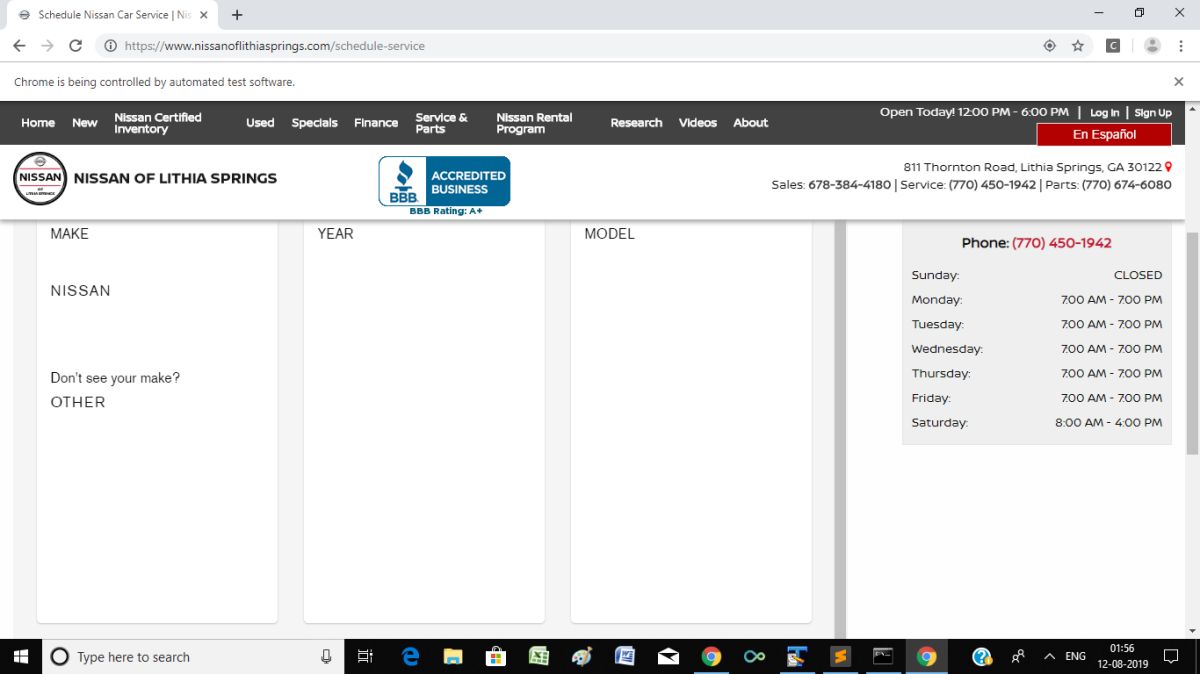Open the Chrome profile avatar icon
Image resolution: width=1200 pixels, height=674 pixels.
[x=1152, y=46]
